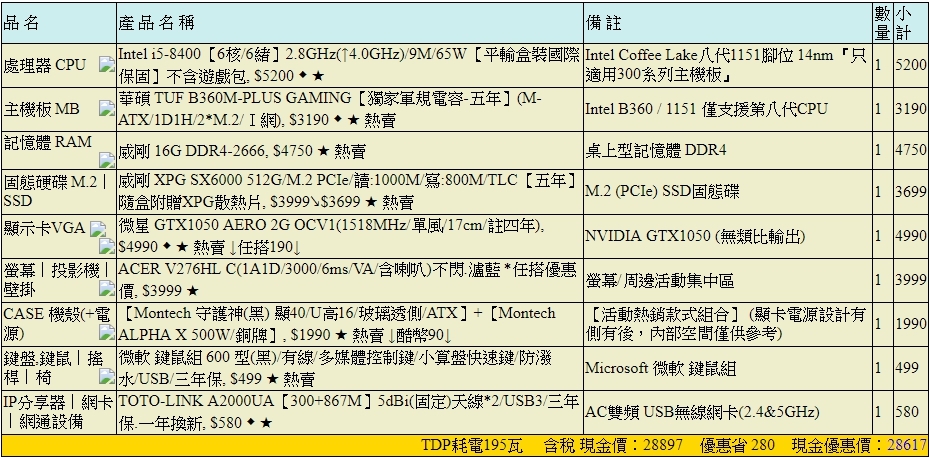Click the 499 subtotal for the keyboard set
Viewport: 929px width, 459px height.
tap(907, 368)
